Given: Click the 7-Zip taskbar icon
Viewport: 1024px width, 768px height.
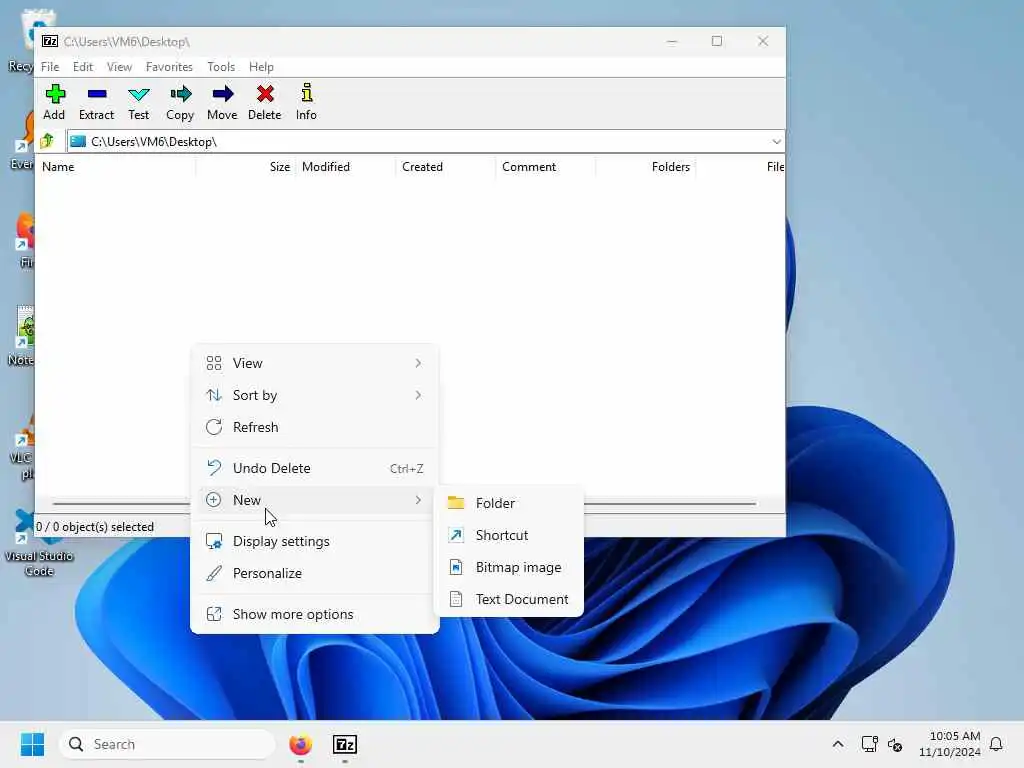Looking at the screenshot, I should pyautogui.click(x=345, y=744).
